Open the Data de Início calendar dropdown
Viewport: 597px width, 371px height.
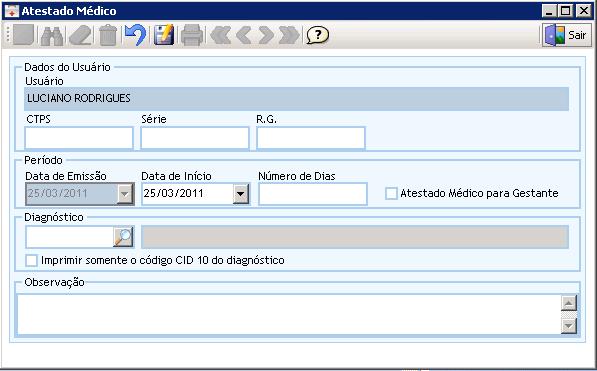[241, 194]
